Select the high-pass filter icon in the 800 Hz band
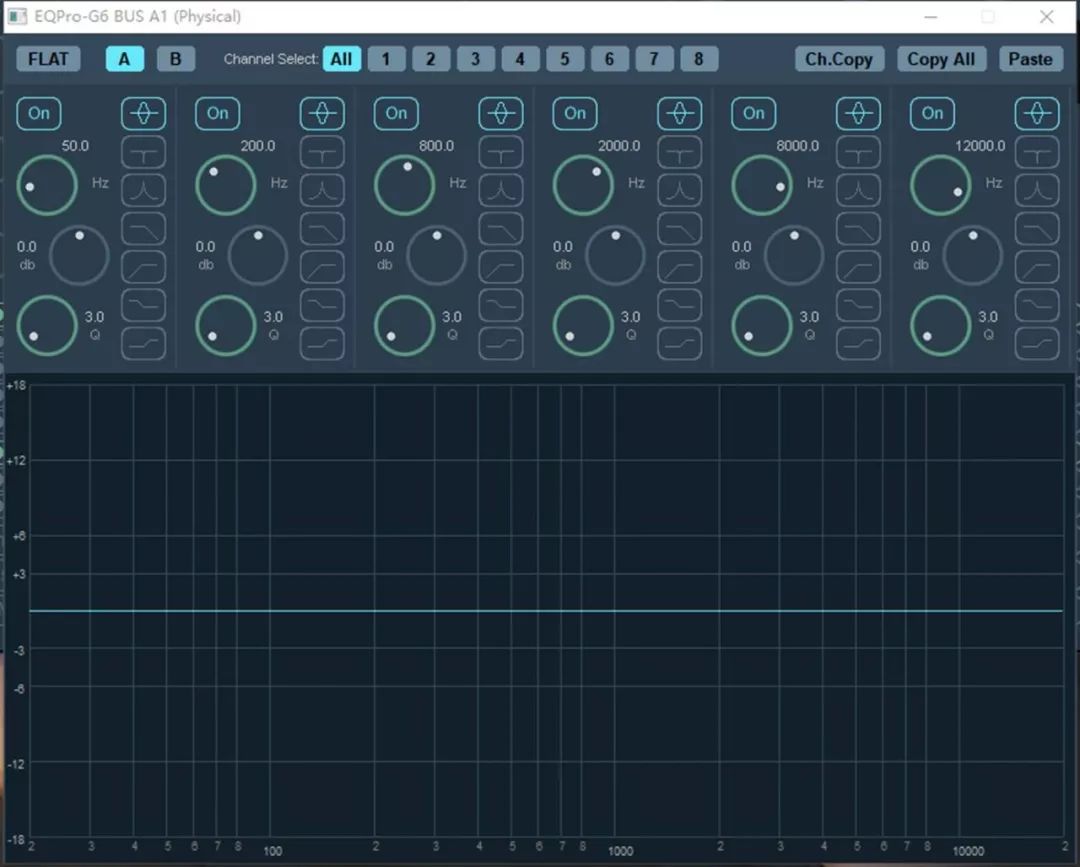Screen dimensions: 1080x867 tap(500, 267)
